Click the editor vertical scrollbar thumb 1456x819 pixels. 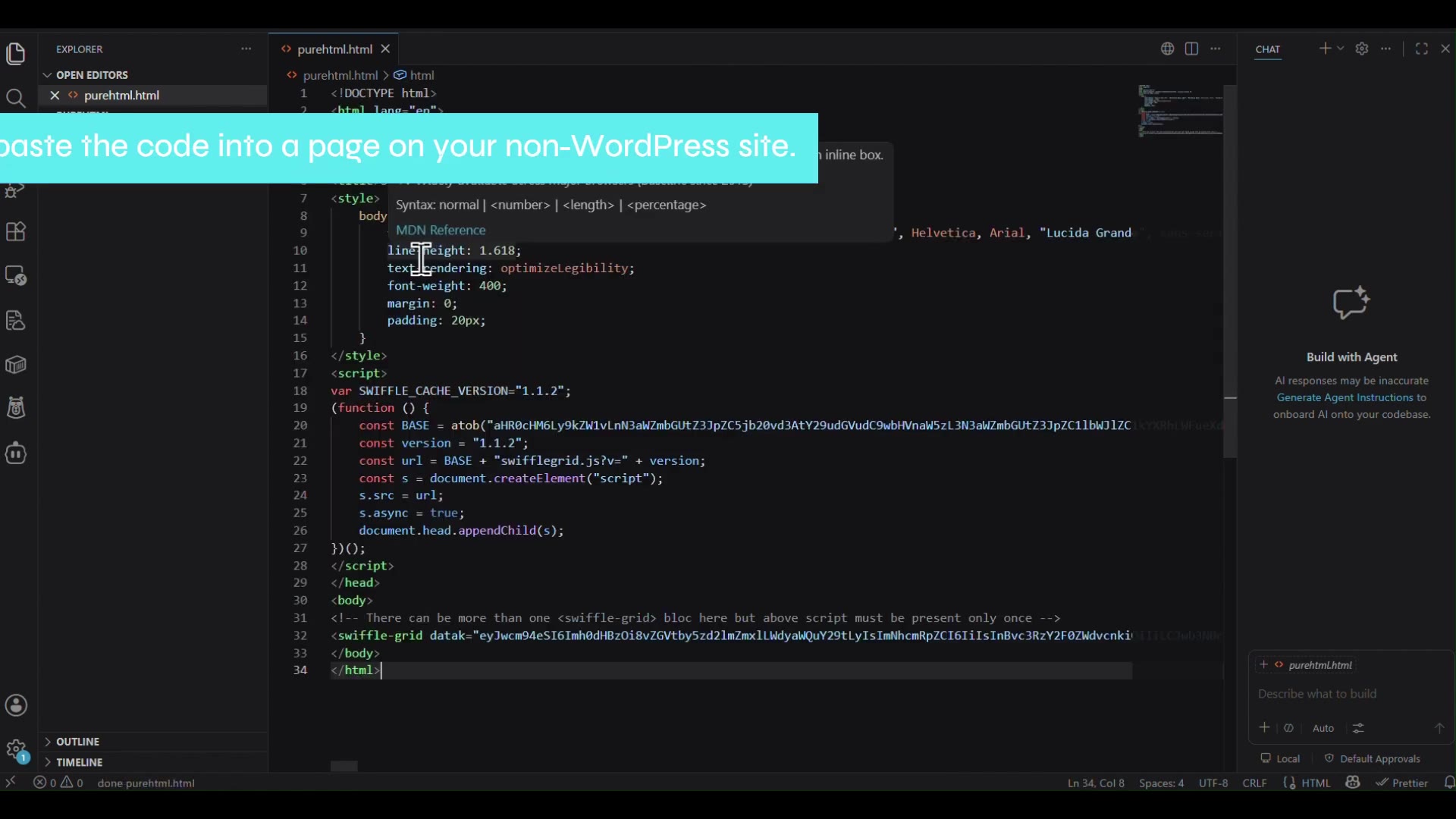[1230, 271]
